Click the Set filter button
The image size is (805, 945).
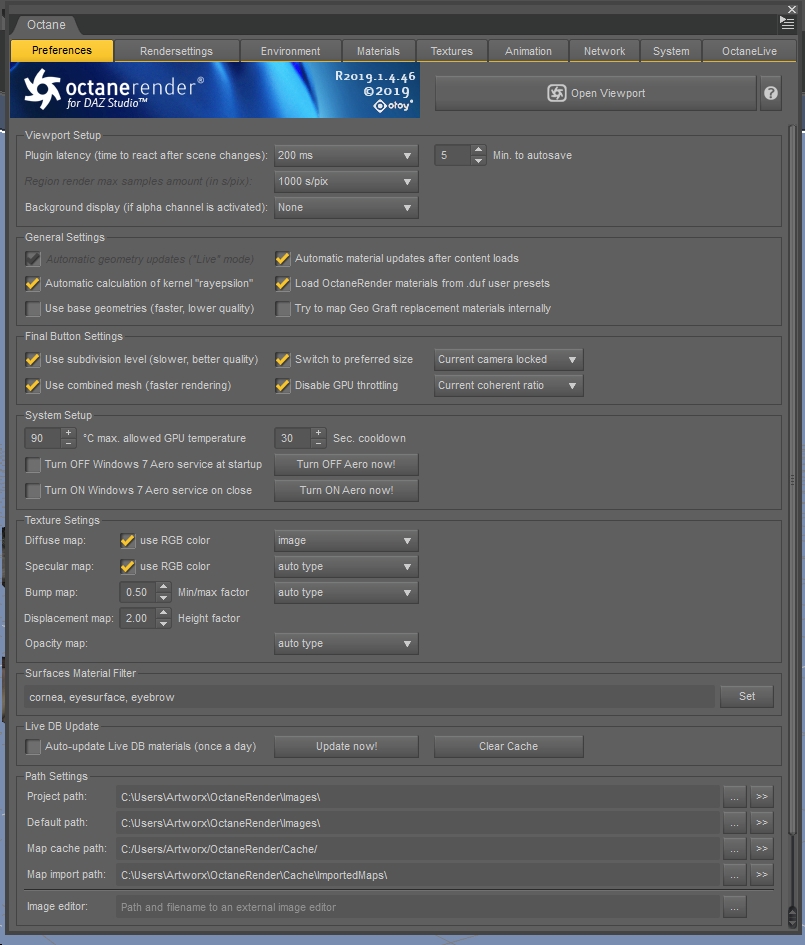pyautogui.click(x=747, y=697)
